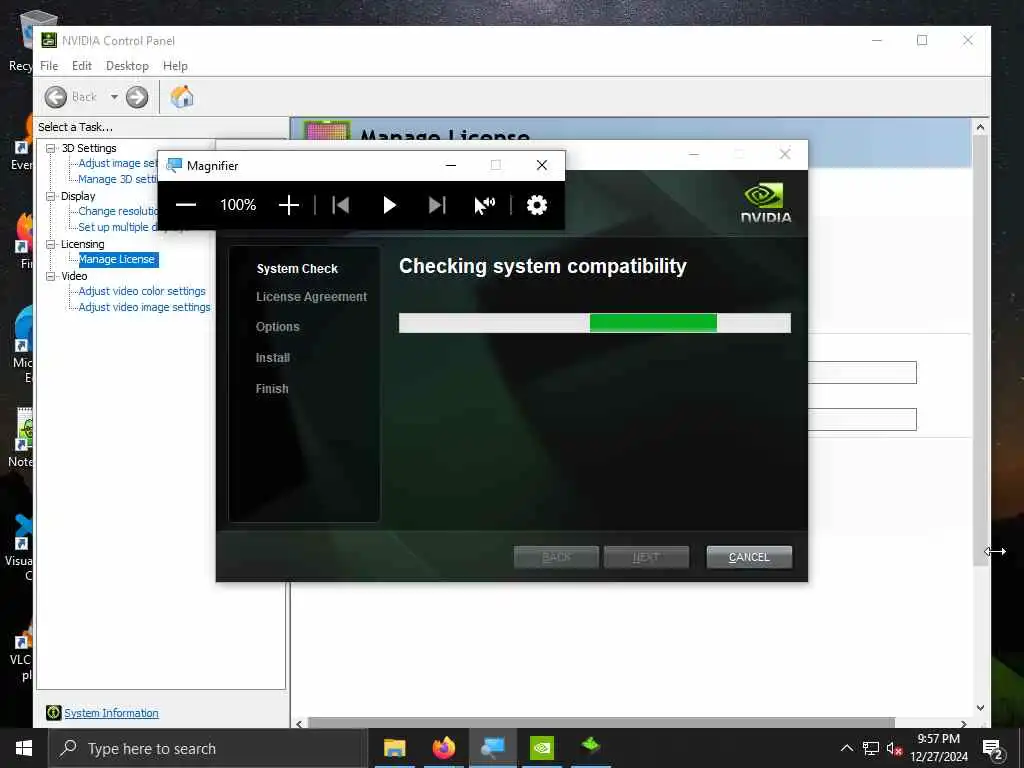Image resolution: width=1024 pixels, height=768 pixels.
Task: Open the Edit menu
Action: click(82, 66)
